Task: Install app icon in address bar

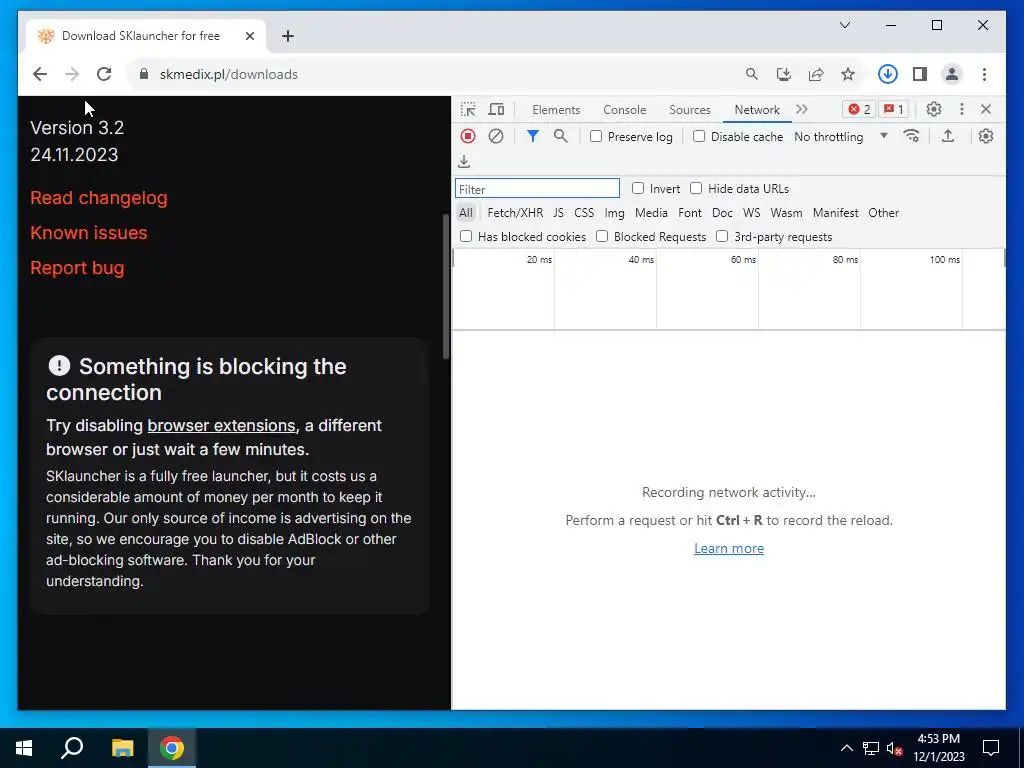Action: 784,74
